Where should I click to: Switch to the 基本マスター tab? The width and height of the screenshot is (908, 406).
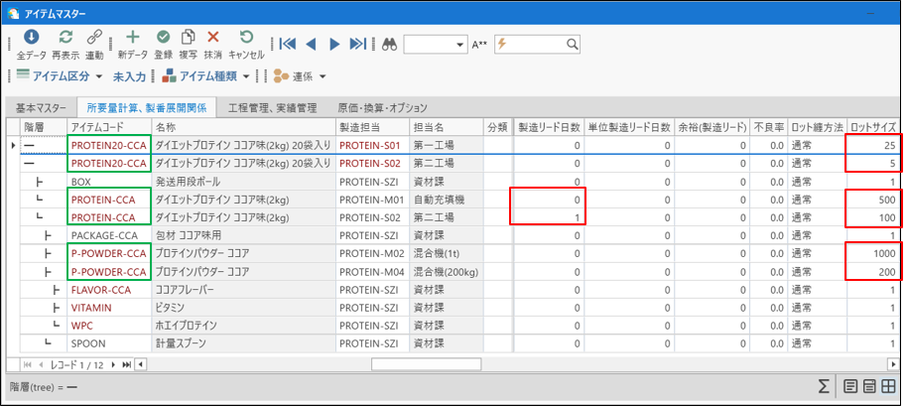coord(38,107)
